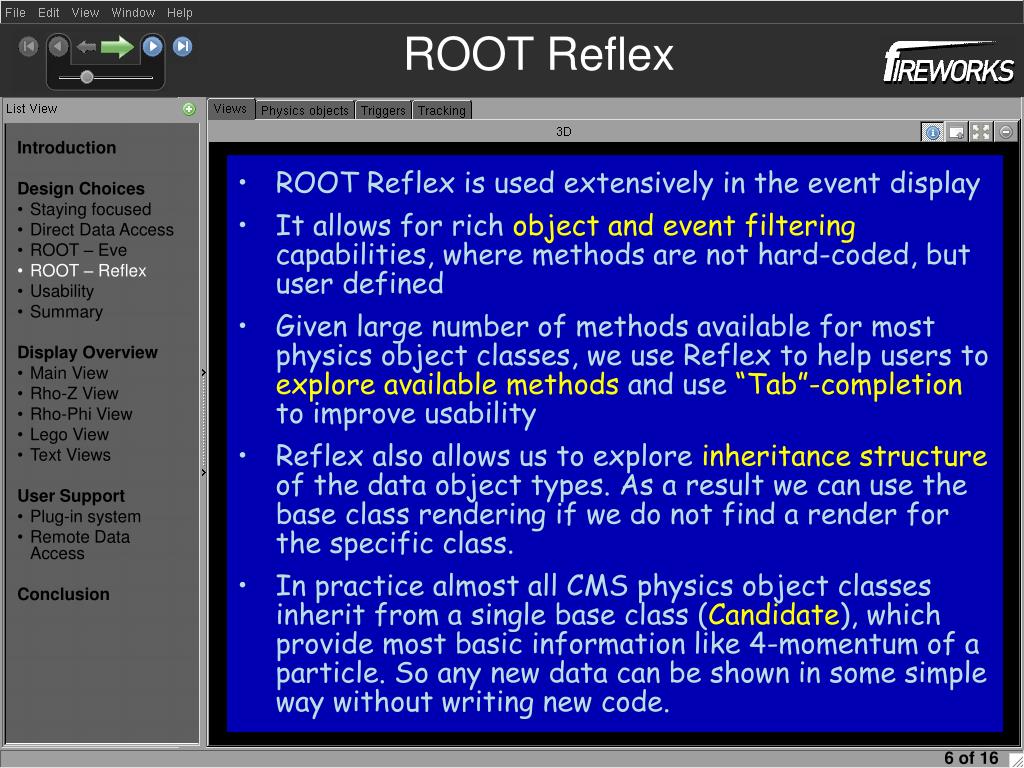Open the View menu
Viewport: 1024px width, 768px height.
85,12
